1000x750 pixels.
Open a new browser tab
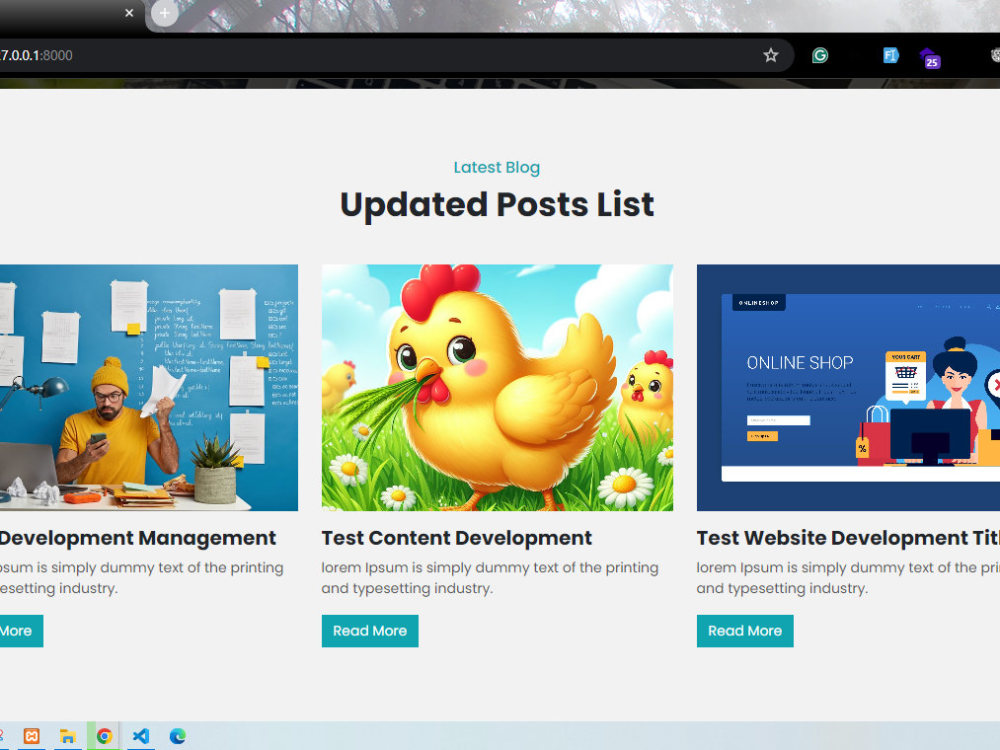162,15
